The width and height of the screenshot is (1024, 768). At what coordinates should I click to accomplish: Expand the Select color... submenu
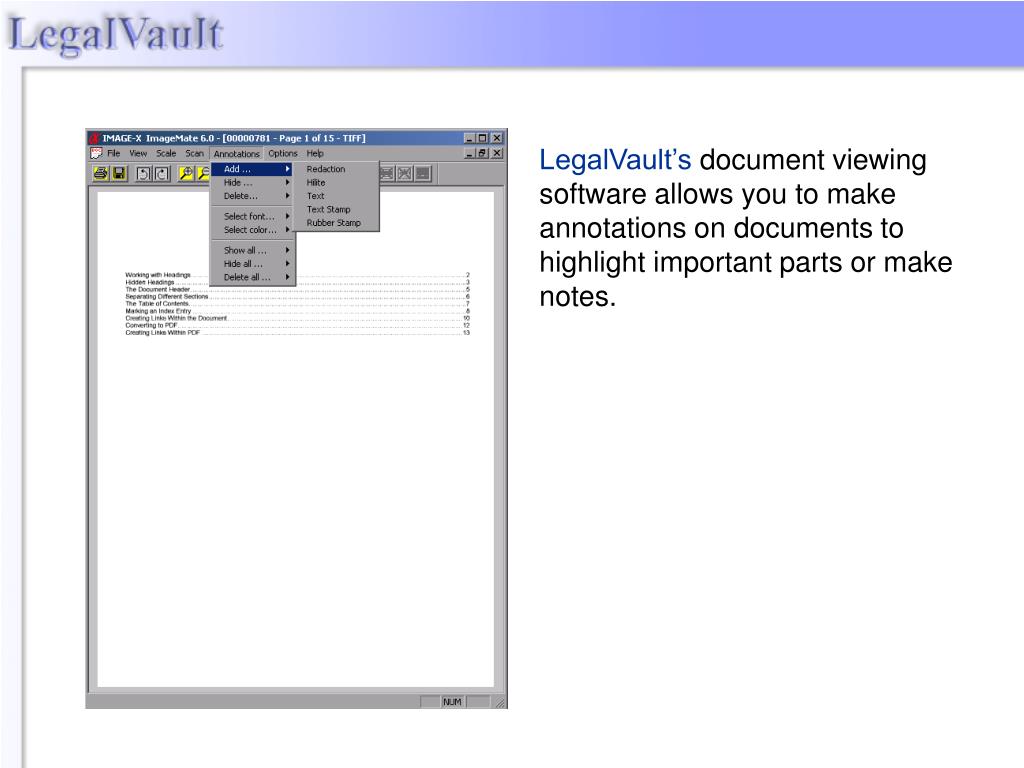(x=253, y=230)
